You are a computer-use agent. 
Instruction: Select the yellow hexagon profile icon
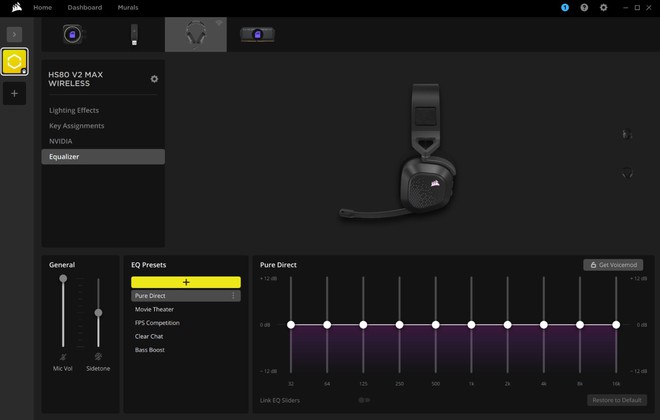coord(15,61)
